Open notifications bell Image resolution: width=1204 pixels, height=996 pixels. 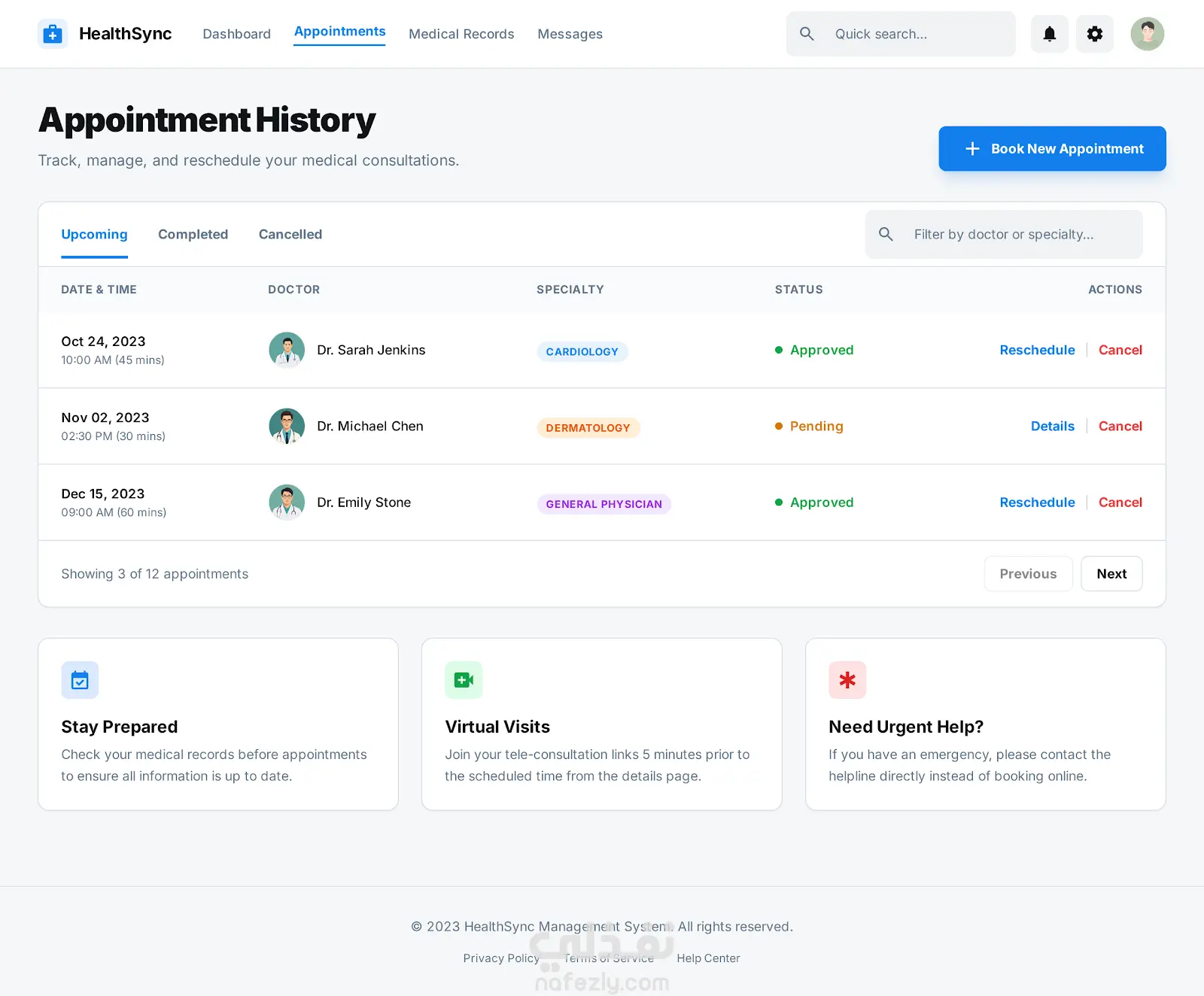point(1050,34)
